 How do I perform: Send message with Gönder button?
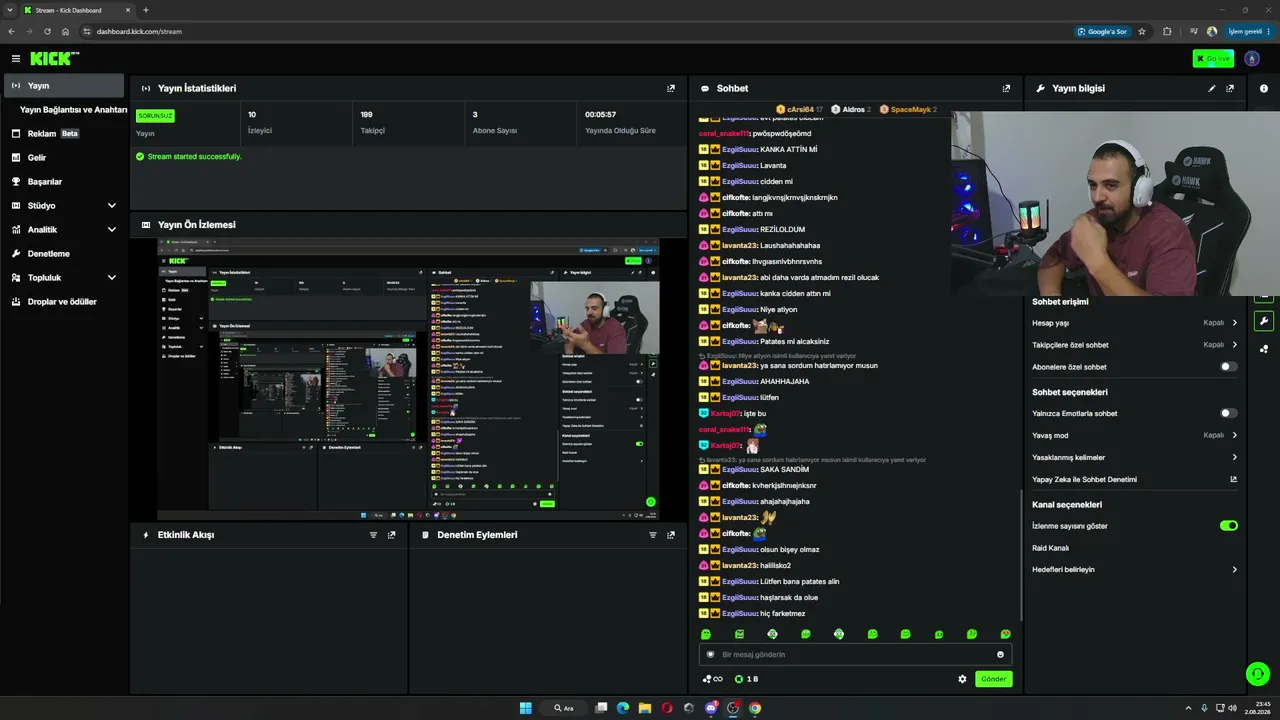(x=993, y=679)
